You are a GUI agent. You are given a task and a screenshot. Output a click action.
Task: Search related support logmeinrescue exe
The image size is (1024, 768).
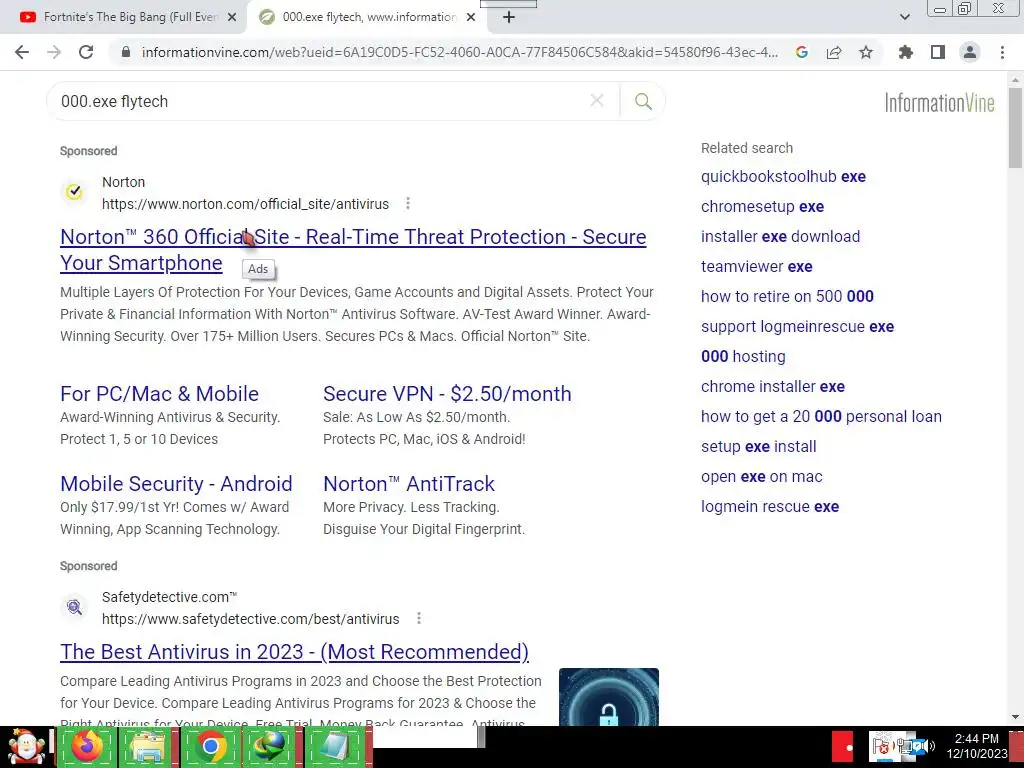[x=797, y=327]
